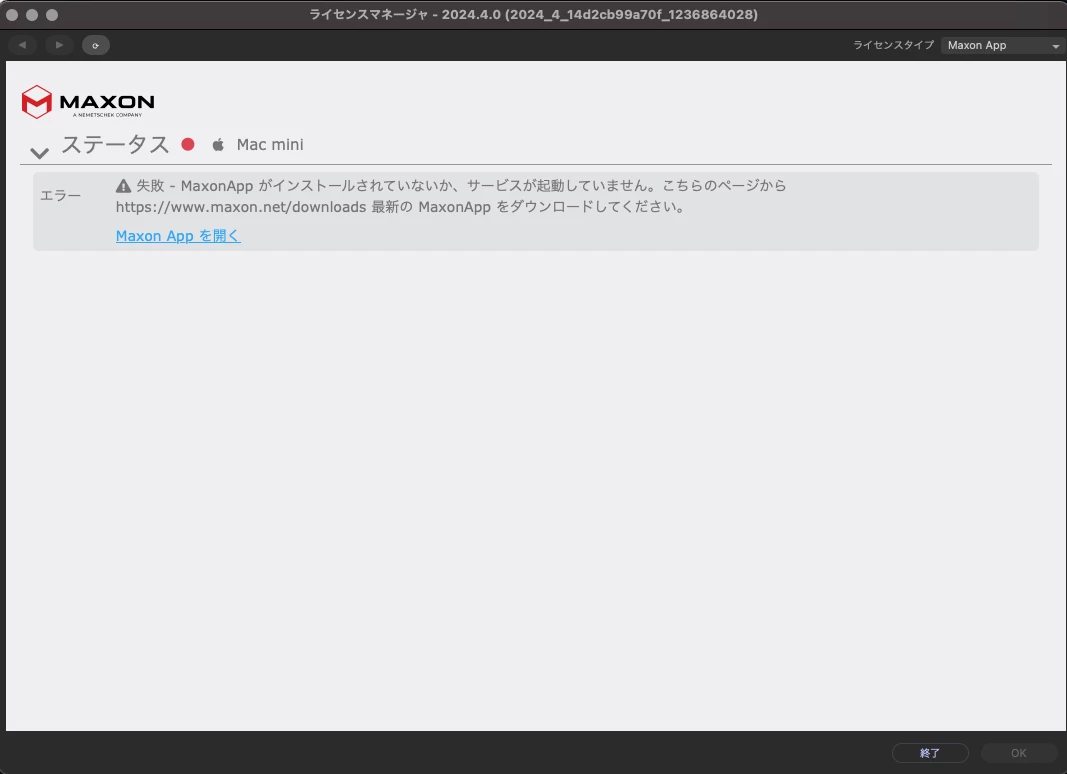
Task: Click the ライセンスタイプ label
Action: tap(893, 45)
